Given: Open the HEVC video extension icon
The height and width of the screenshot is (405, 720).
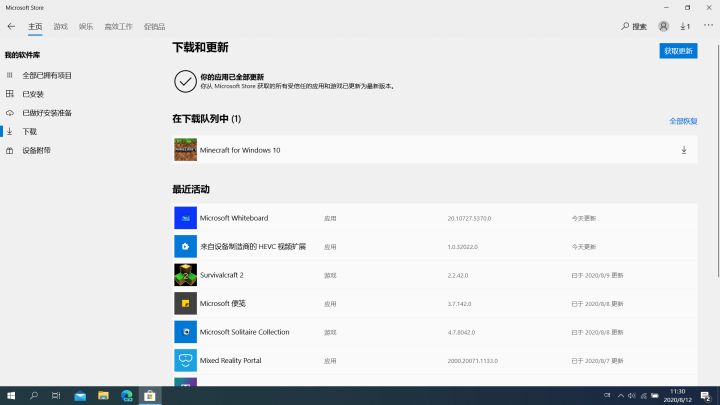Looking at the screenshot, I should coord(186,246).
